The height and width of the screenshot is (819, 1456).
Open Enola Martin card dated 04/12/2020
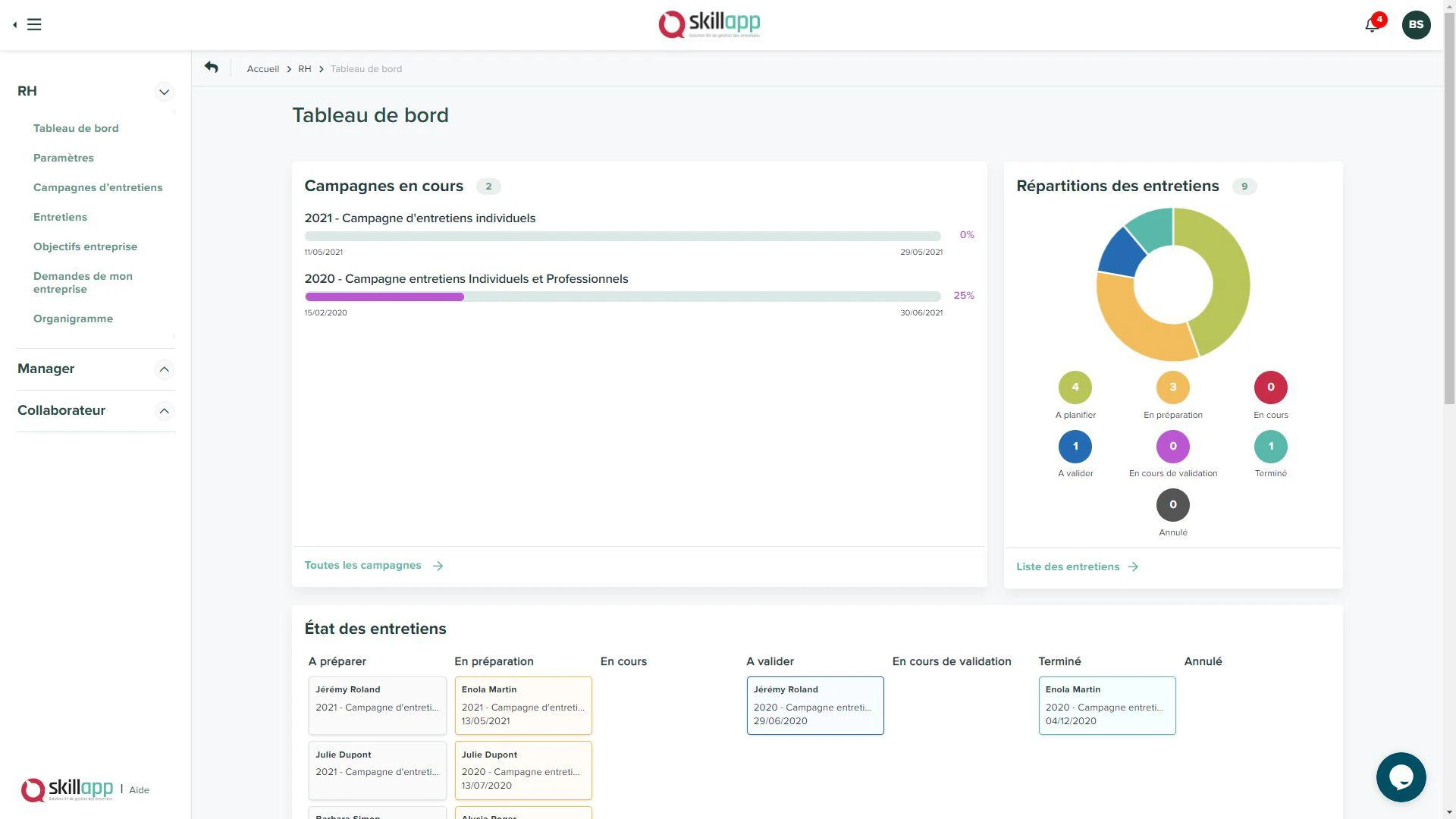(1107, 706)
